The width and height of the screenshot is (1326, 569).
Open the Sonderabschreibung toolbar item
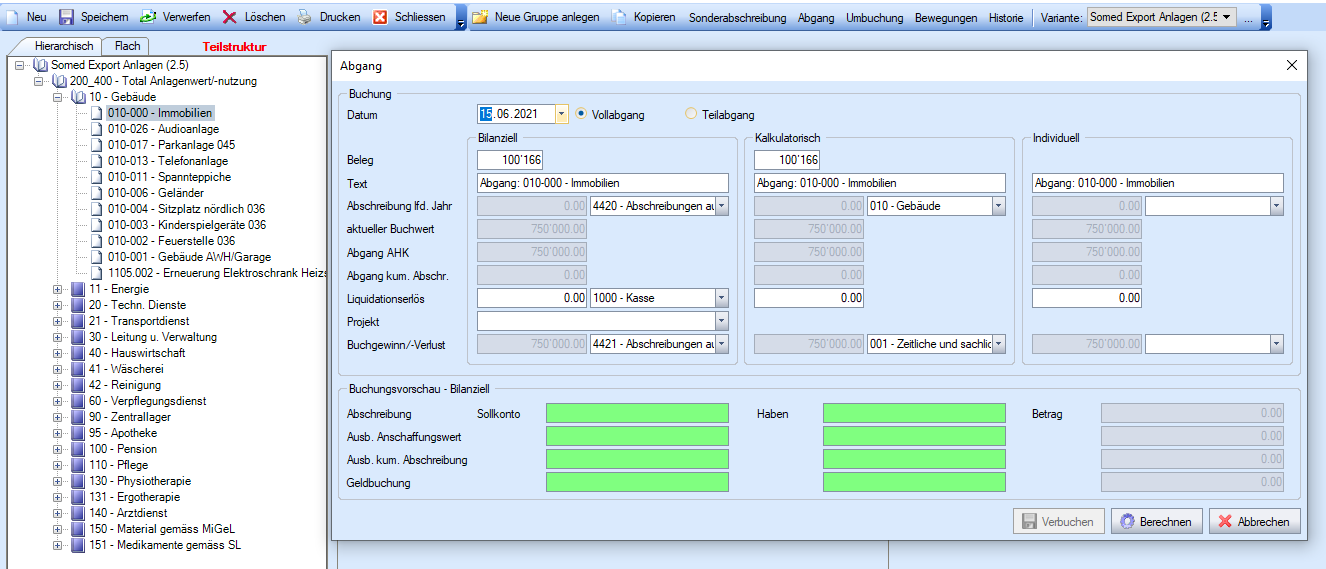[x=737, y=18]
